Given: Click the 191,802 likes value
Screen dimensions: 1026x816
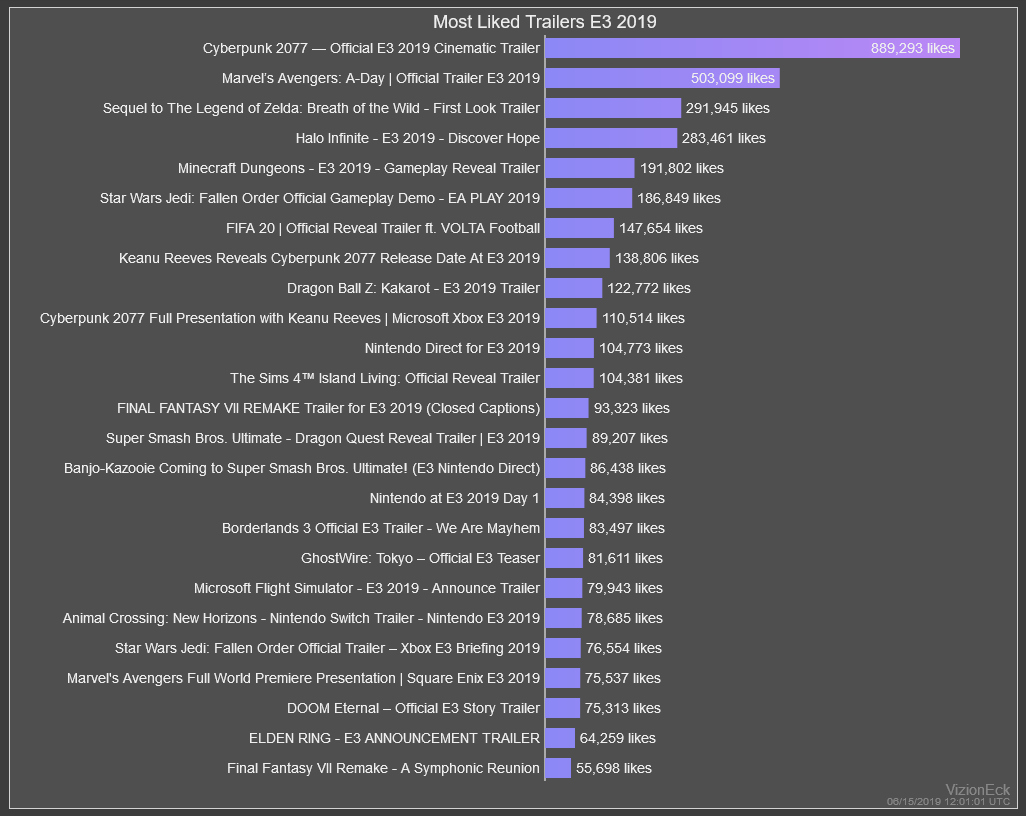Looking at the screenshot, I should point(682,168).
